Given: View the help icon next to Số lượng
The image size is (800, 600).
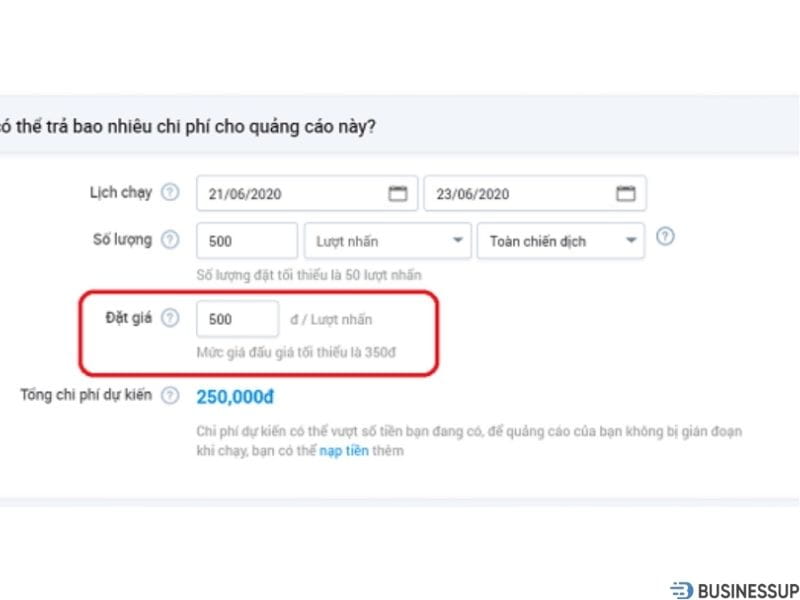Looking at the screenshot, I should point(170,240).
